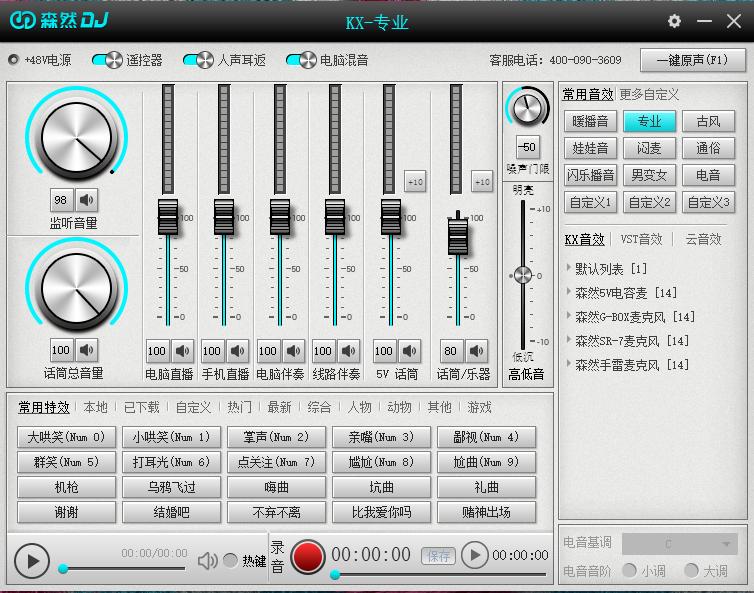Mute the 5V 话筒 channel speaker

(409, 351)
